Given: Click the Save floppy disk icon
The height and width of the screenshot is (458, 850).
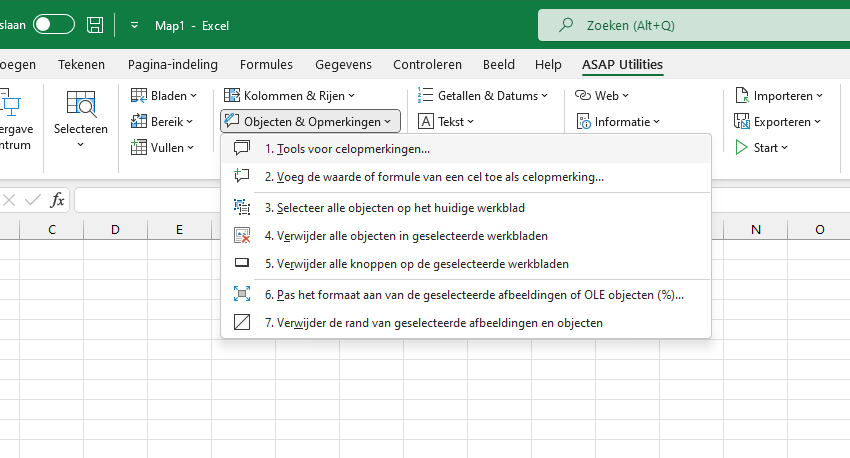Looking at the screenshot, I should (x=95, y=25).
